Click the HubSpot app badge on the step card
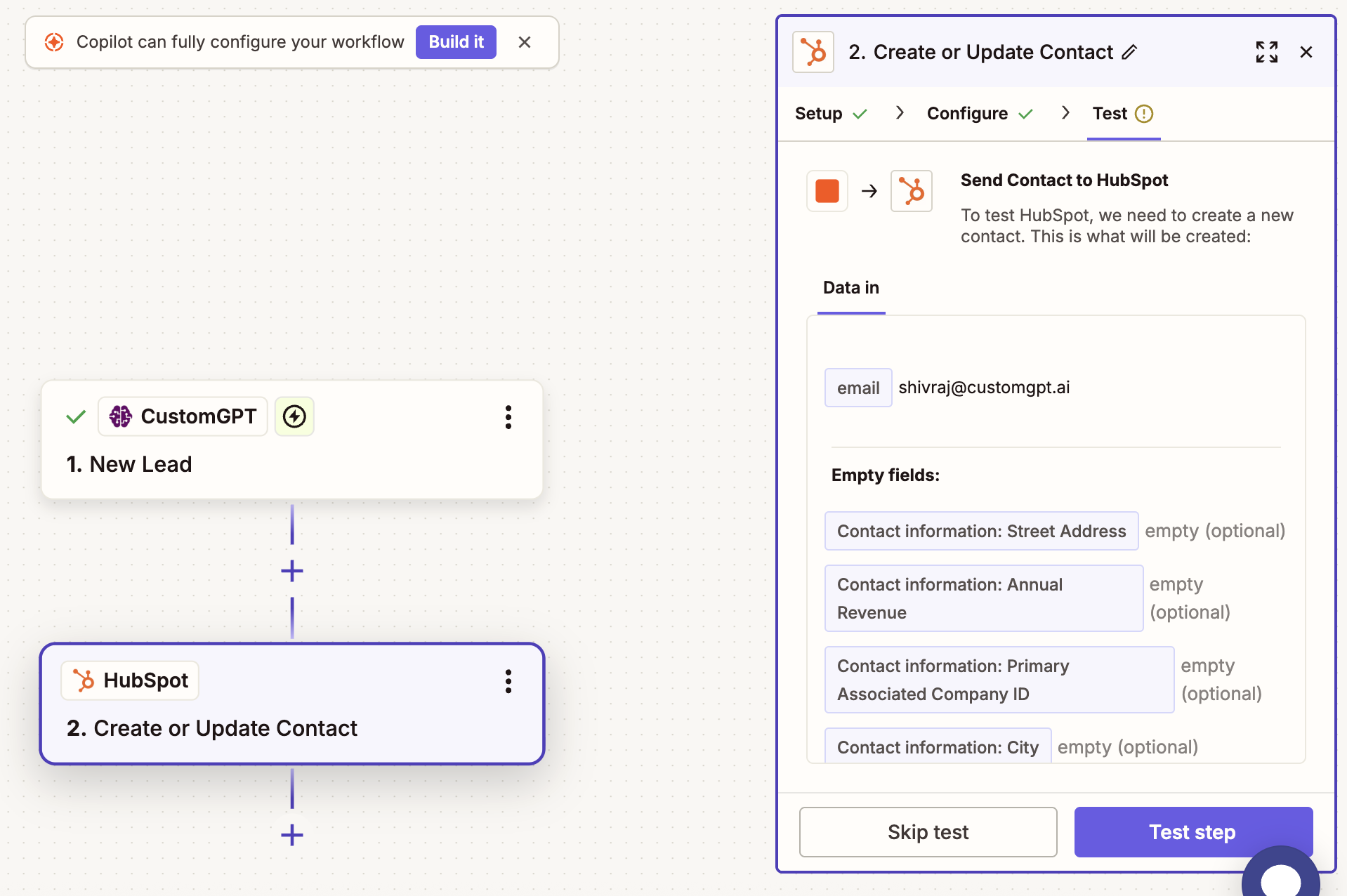The height and width of the screenshot is (896, 1347). click(x=130, y=680)
